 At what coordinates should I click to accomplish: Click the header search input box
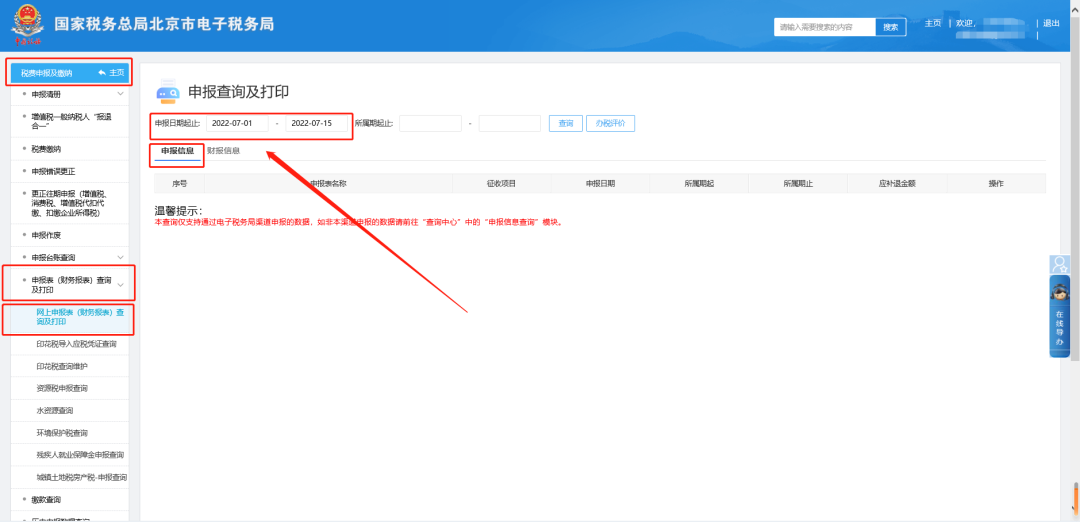[824, 27]
